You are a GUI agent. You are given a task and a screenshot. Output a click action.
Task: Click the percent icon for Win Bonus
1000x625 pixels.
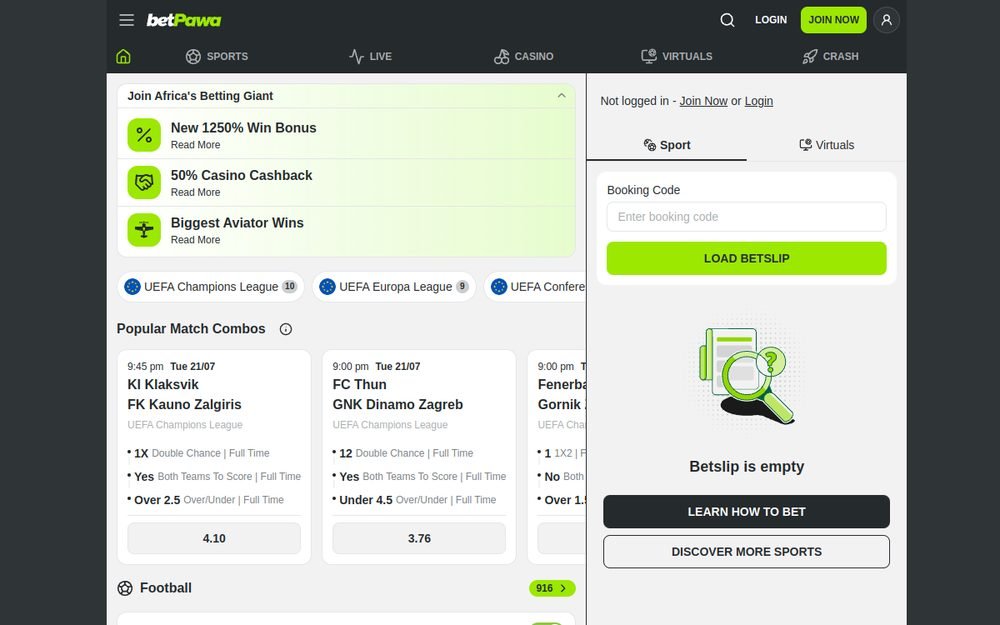[144, 135]
